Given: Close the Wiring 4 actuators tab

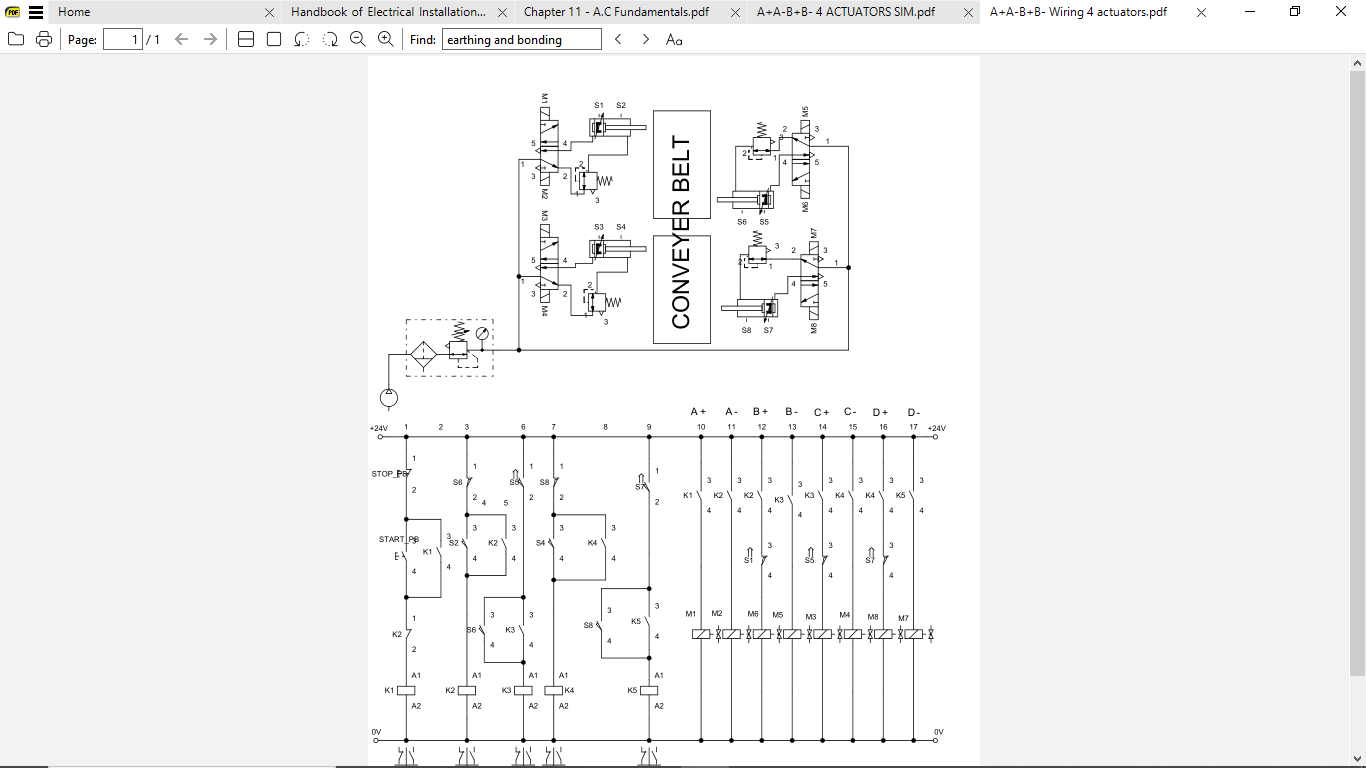Looking at the screenshot, I should coord(1201,13).
